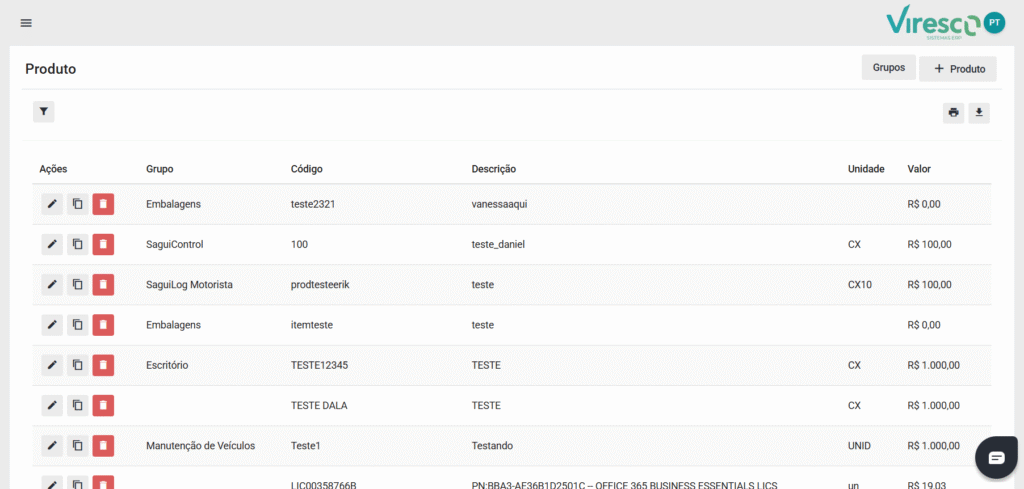Open the product filter panel
1024x489 pixels.
pyautogui.click(x=44, y=112)
